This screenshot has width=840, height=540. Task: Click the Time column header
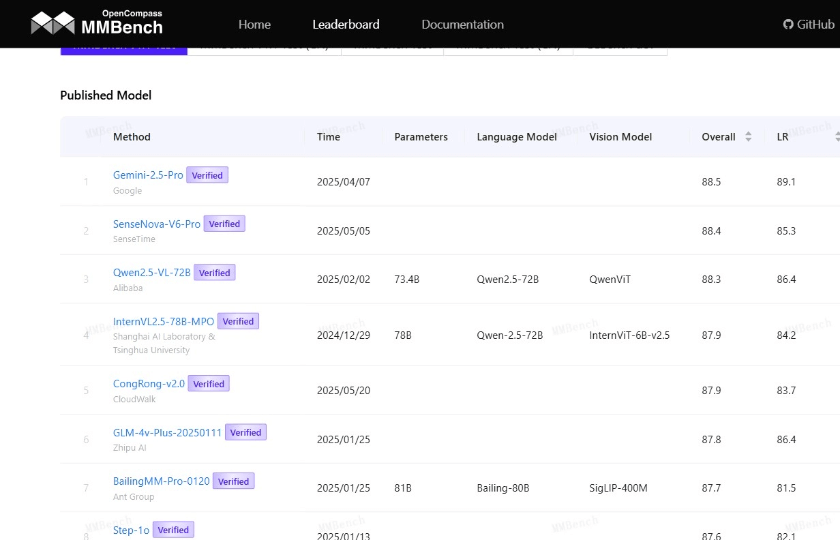pos(328,137)
